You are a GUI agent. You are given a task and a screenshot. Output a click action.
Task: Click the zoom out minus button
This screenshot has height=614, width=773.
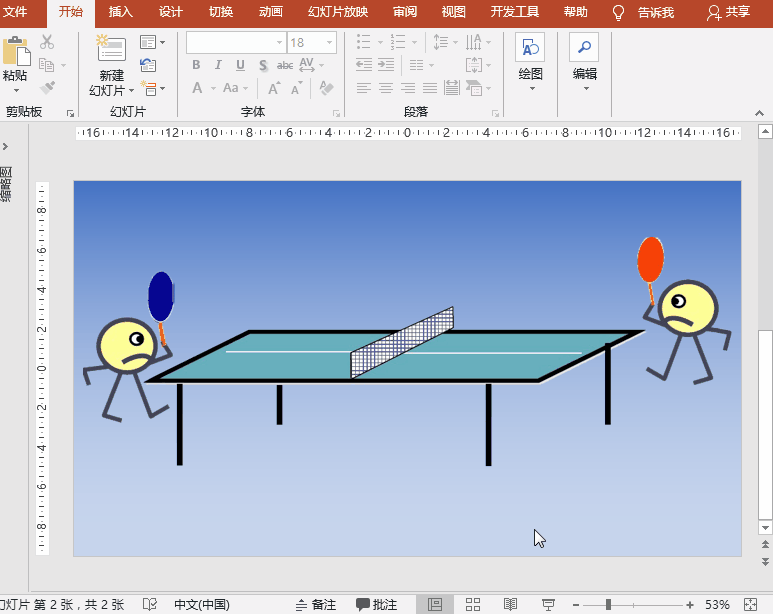pyautogui.click(x=575, y=605)
